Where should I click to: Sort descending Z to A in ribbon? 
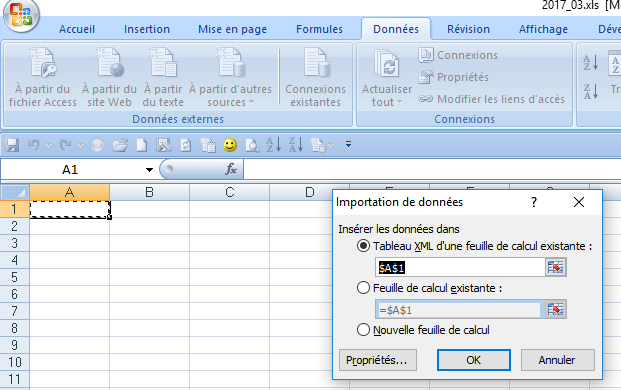coord(591,91)
